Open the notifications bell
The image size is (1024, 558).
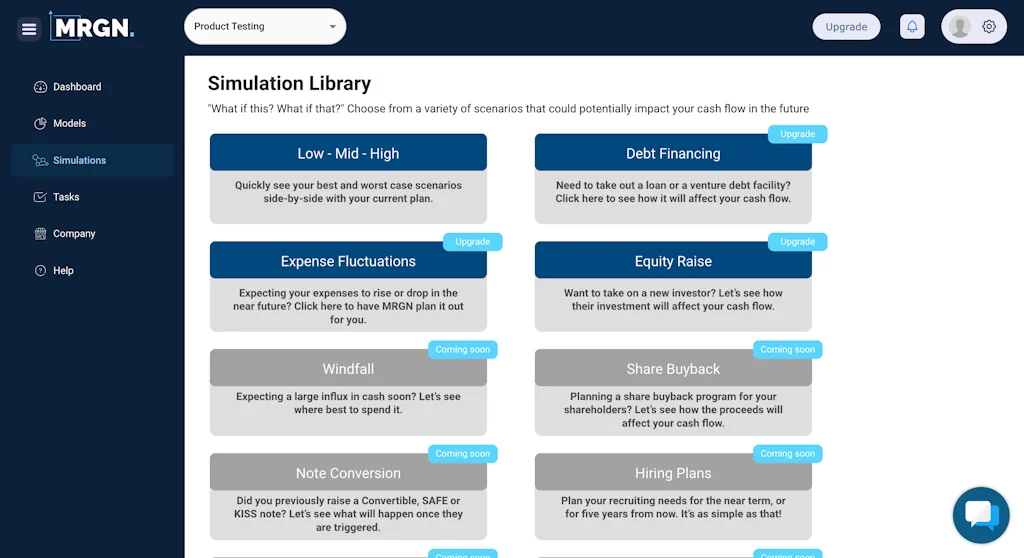click(x=912, y=27)
